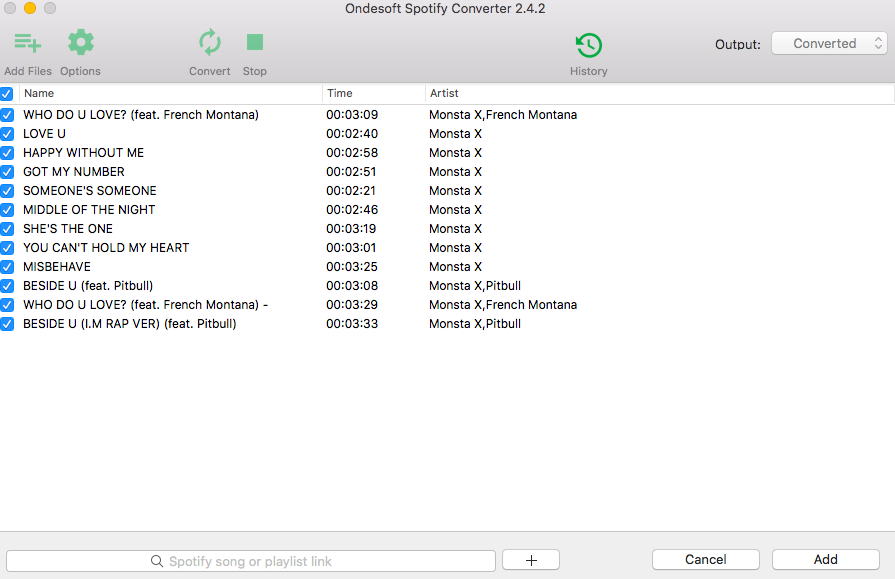
Task: Open the Output folder dropdown
Action: (x=829, y=43)
